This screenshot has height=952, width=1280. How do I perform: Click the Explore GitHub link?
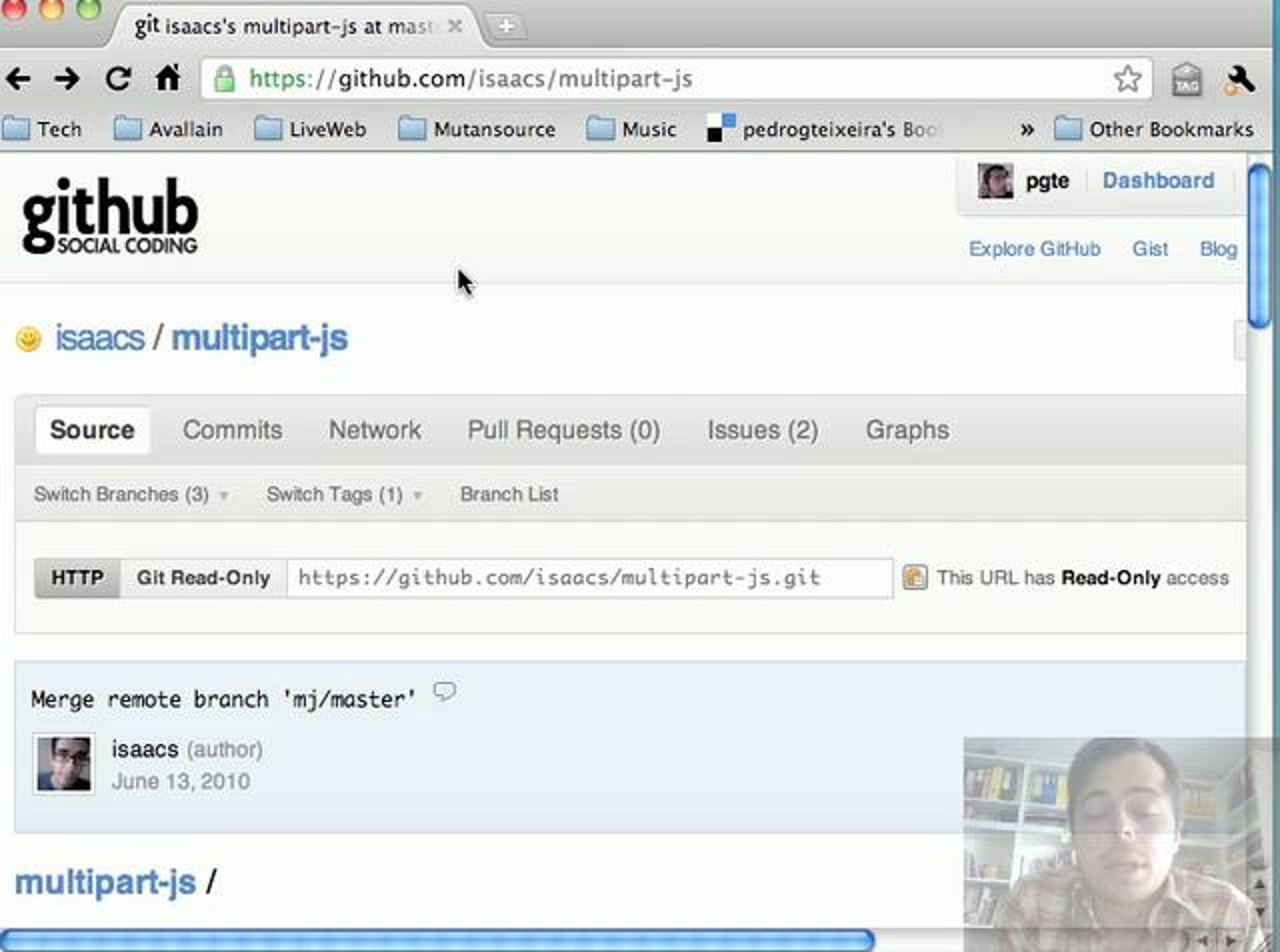coord(1035,249)
